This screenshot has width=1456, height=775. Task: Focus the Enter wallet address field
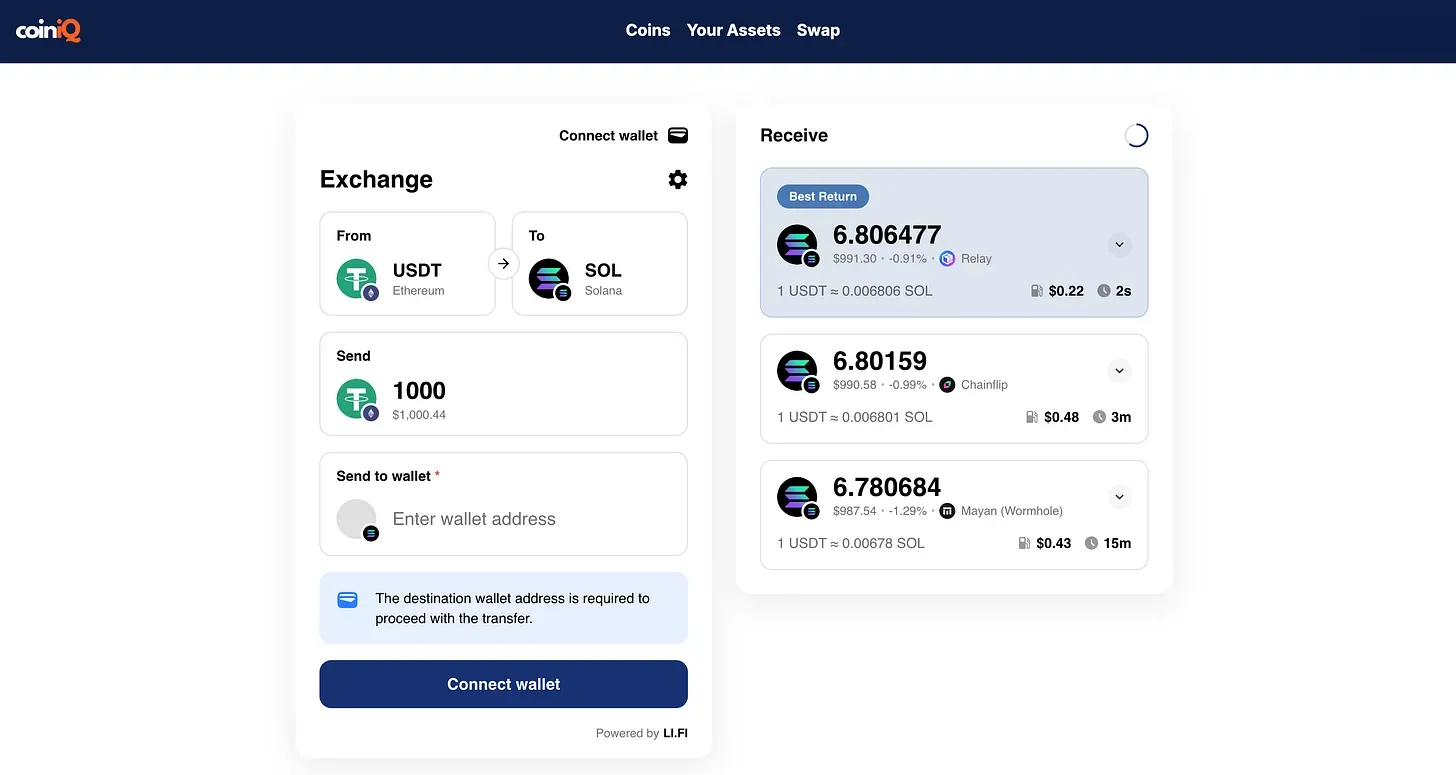pos(532,519)
